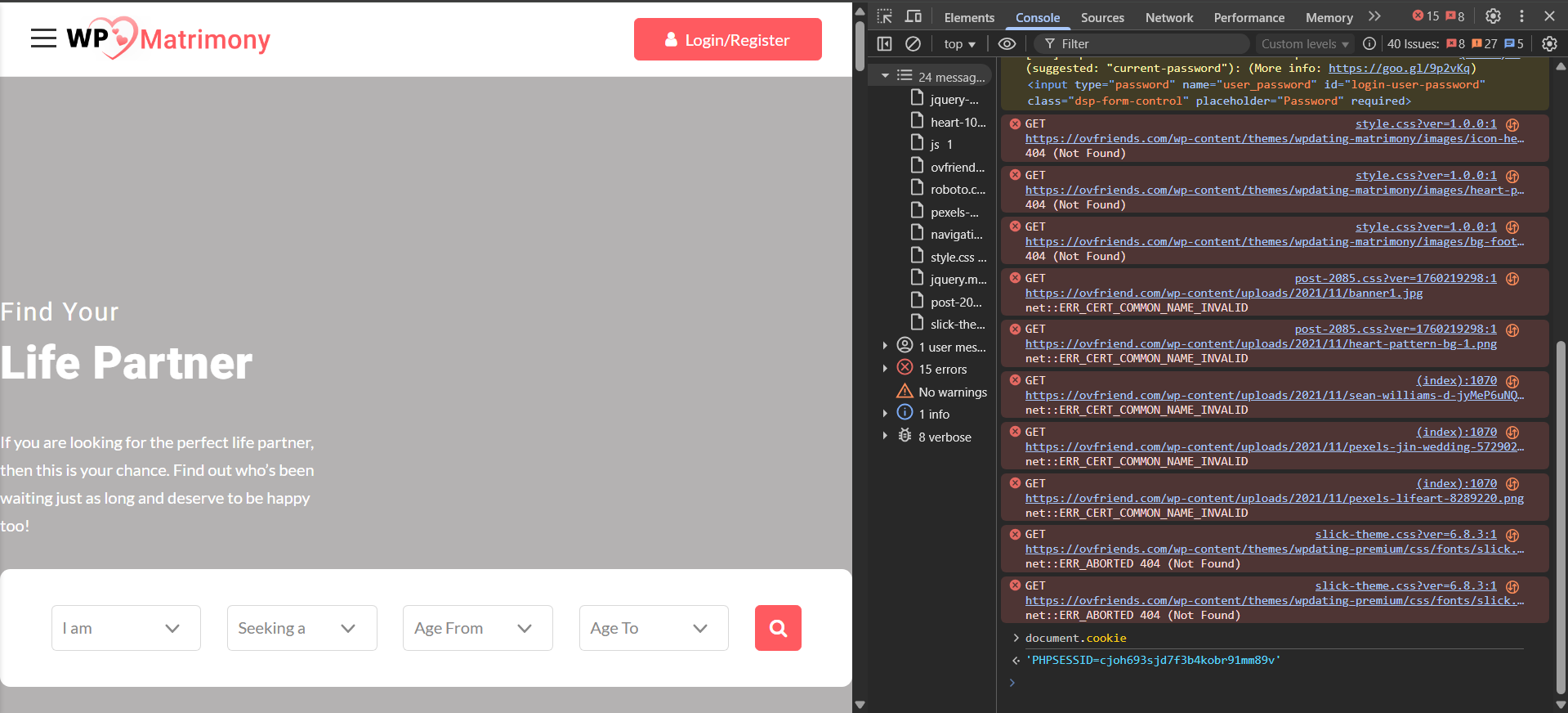Click the inspect element picker icon
This screenshot has height=713, width=1568.
click(x=884, y=16)
